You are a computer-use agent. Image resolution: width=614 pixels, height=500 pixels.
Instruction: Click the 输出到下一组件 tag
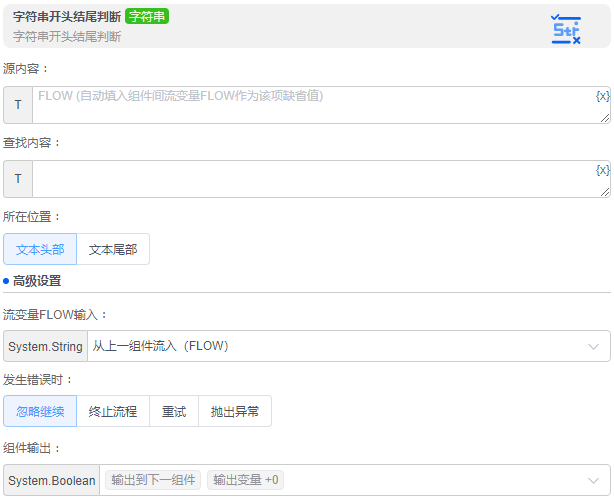(x=153, y=480)
